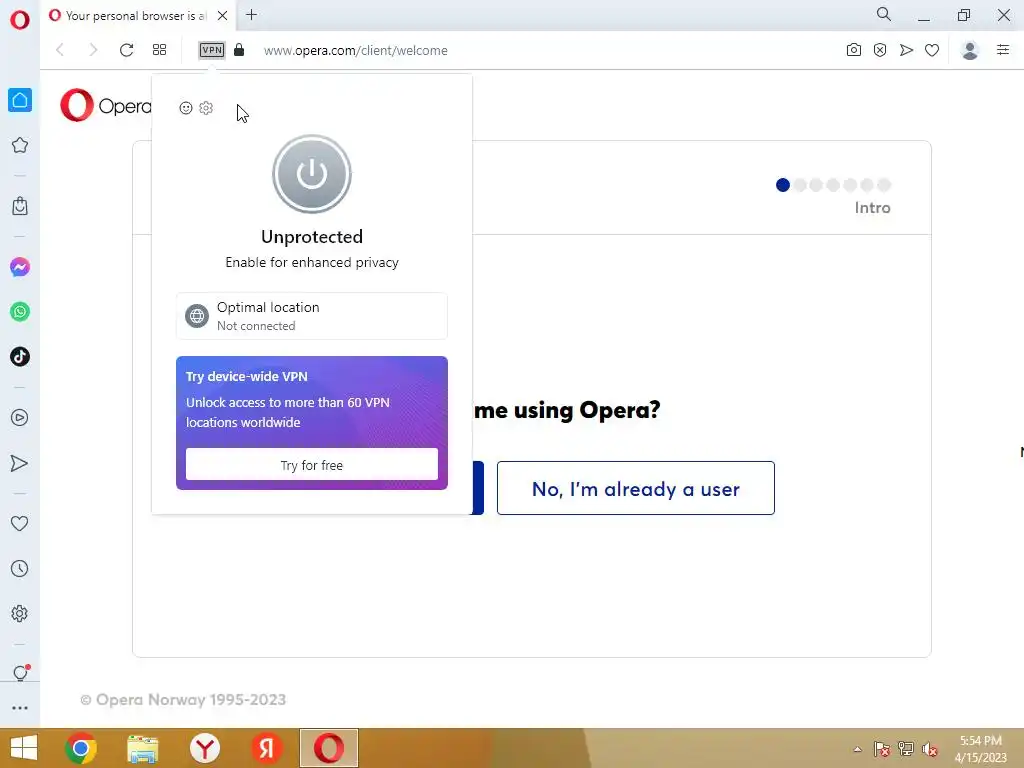
Task: Launch Google Chrome from taskbar
Action: coord(81,748)
